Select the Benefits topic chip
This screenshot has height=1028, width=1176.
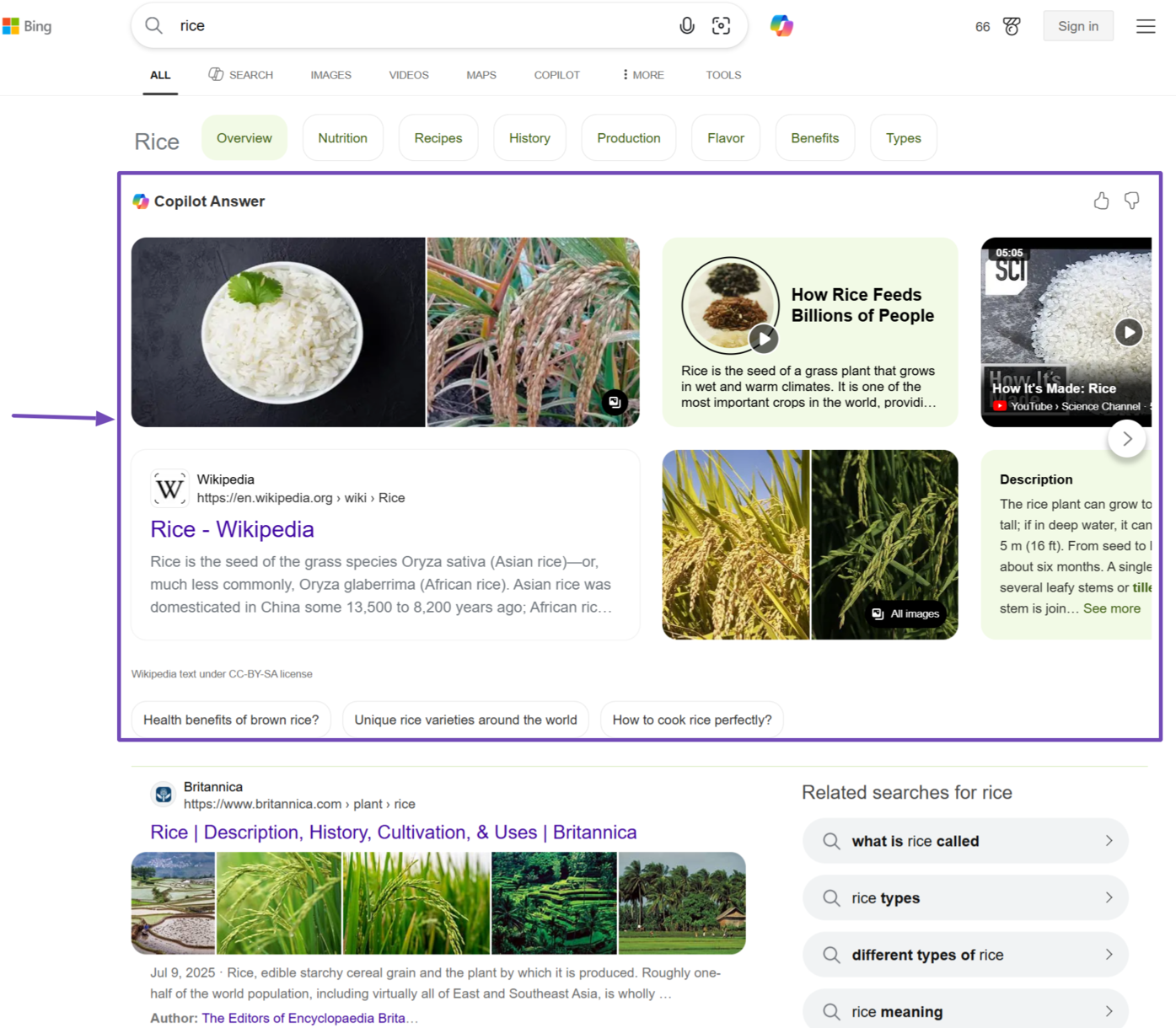click(814, 138)
